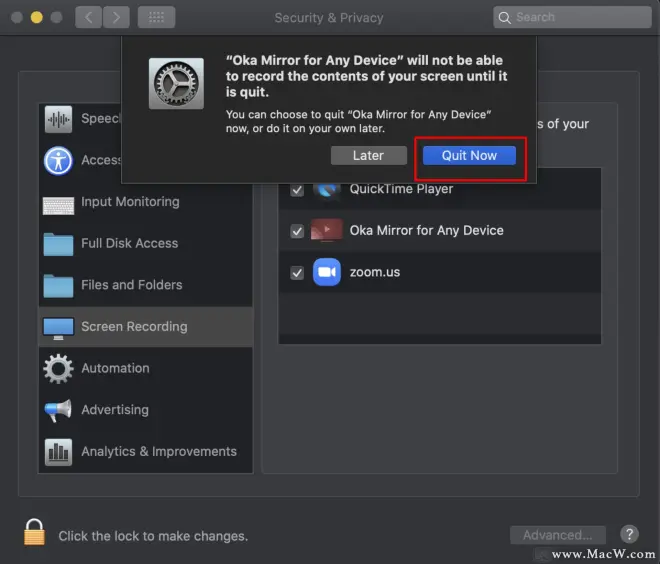This screenshot has width=660, height=564.
Task: Click the lock icon to make changes
Action: [x=34, y=532]
